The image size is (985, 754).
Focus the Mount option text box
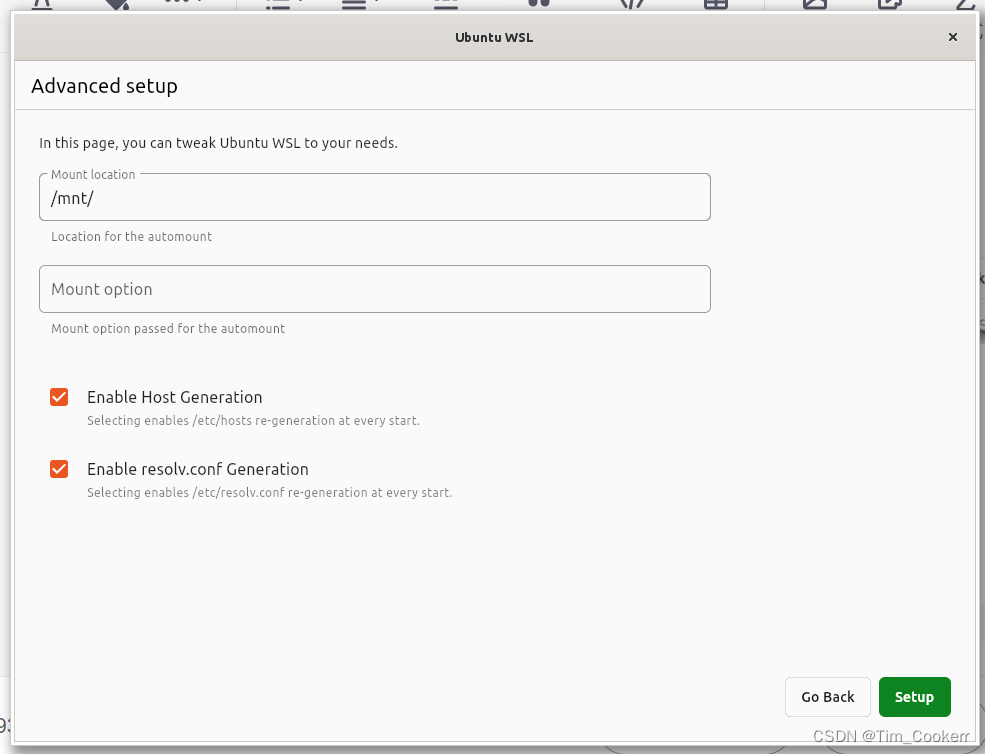point(374,289)
